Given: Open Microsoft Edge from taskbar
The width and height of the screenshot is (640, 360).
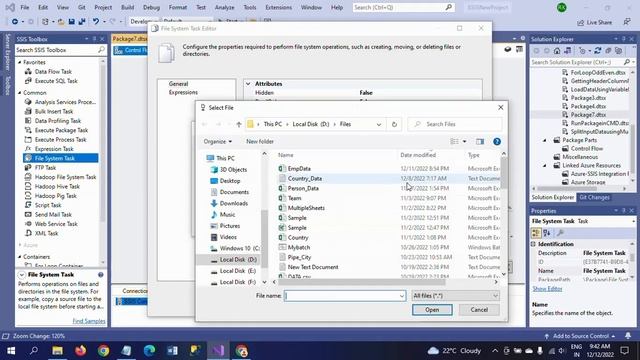Looking at the screenshot, I should pyautogui.click(x=149, y=351).
